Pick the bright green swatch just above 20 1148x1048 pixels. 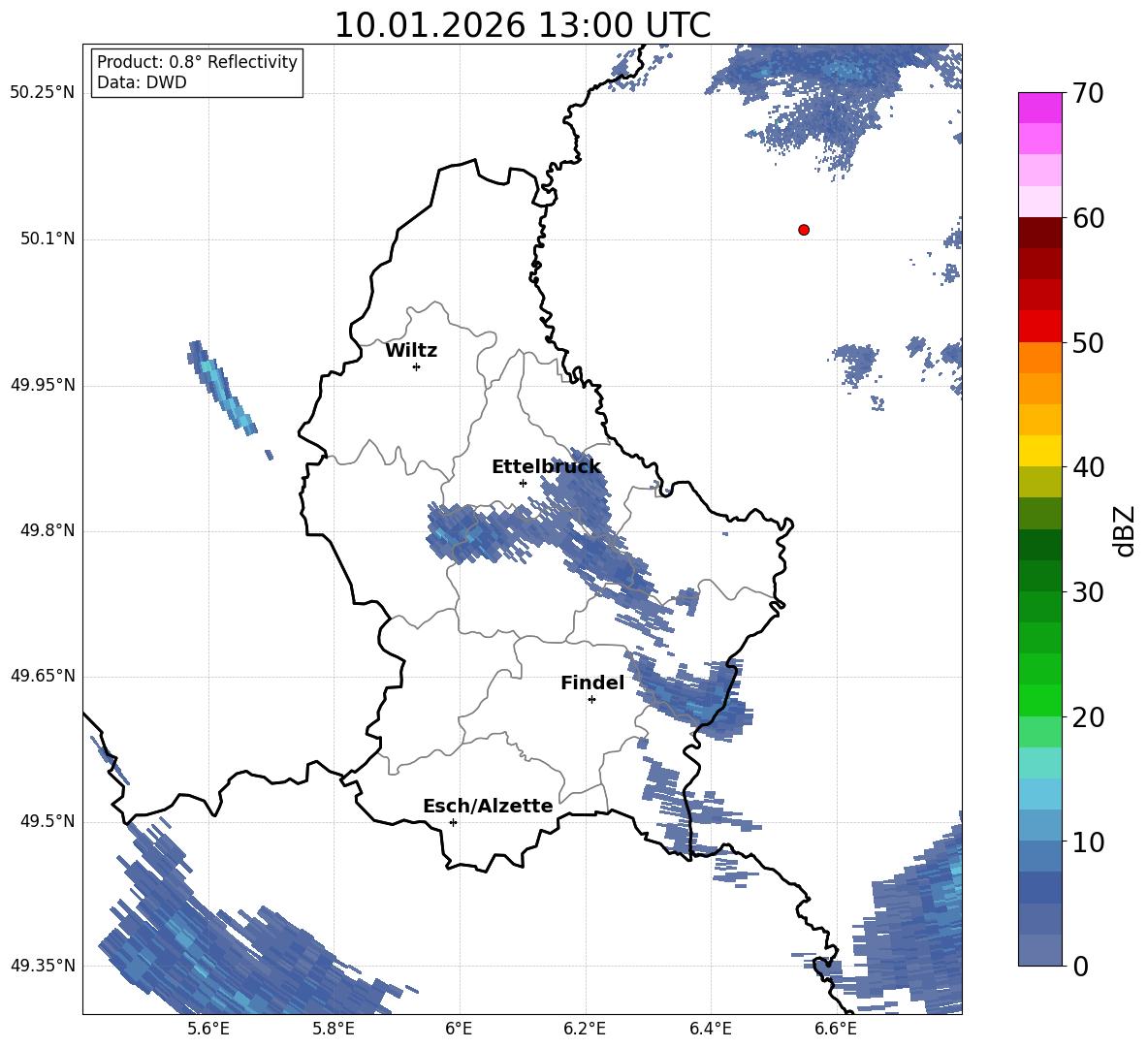pyautogui.click(x=1039, y=700)
